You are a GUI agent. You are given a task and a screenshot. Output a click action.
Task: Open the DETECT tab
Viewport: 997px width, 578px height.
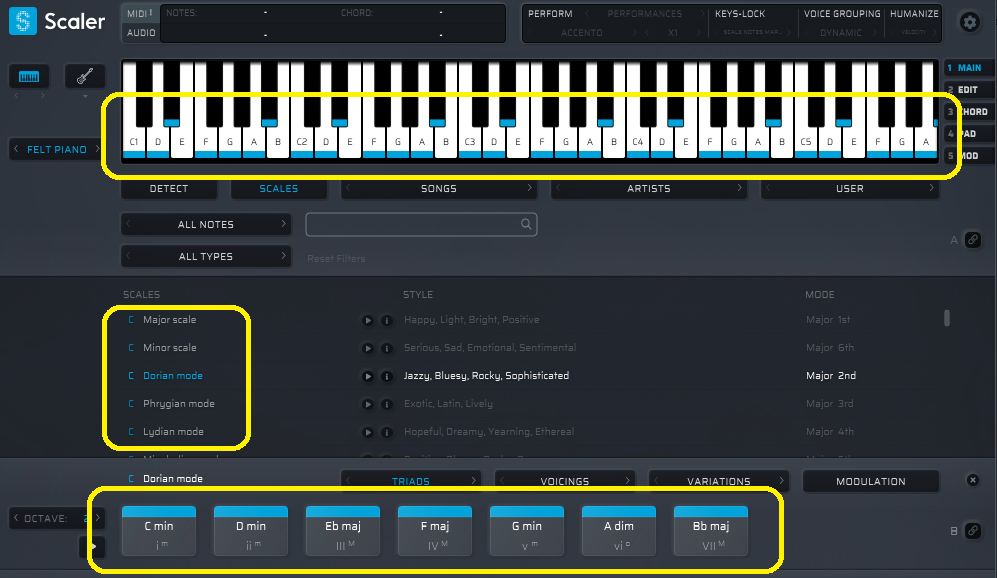[x=168, y=188]
